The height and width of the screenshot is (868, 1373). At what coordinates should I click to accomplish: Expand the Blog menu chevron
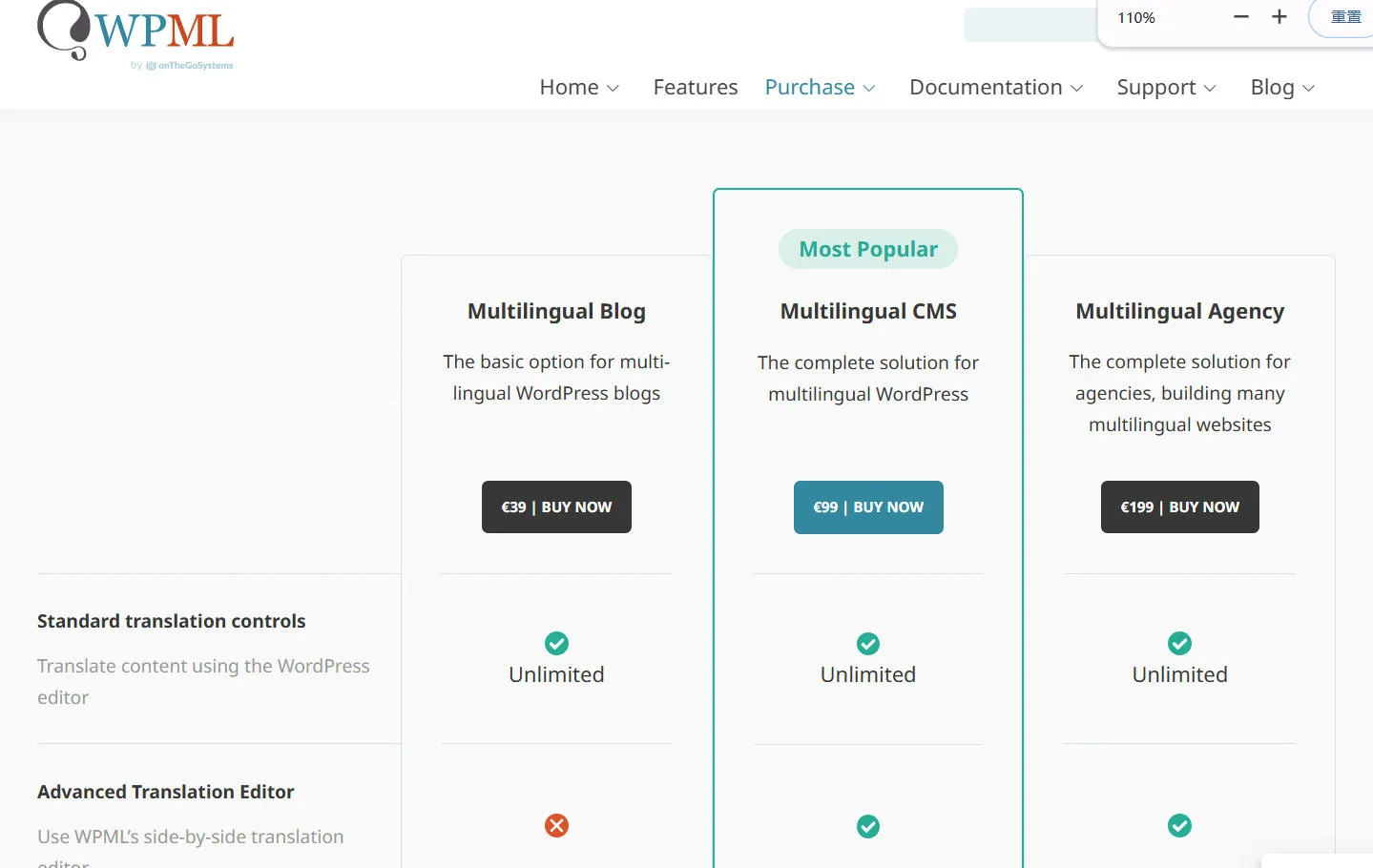1308,89
